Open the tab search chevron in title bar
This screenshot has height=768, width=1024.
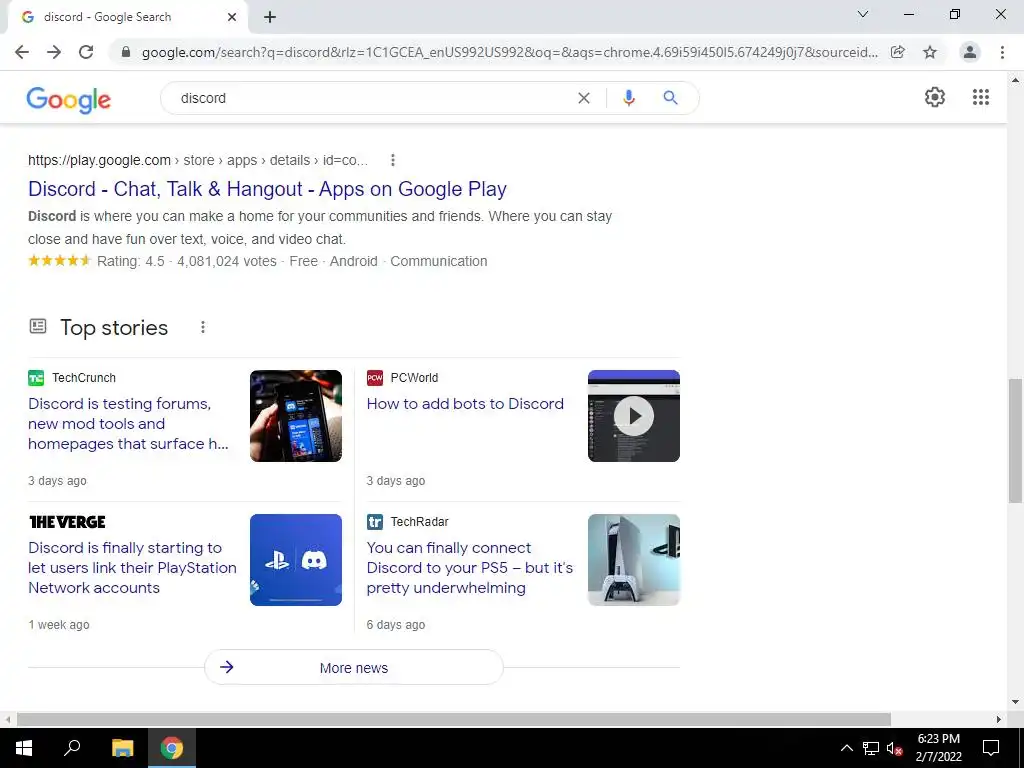(x=863, y=14)
